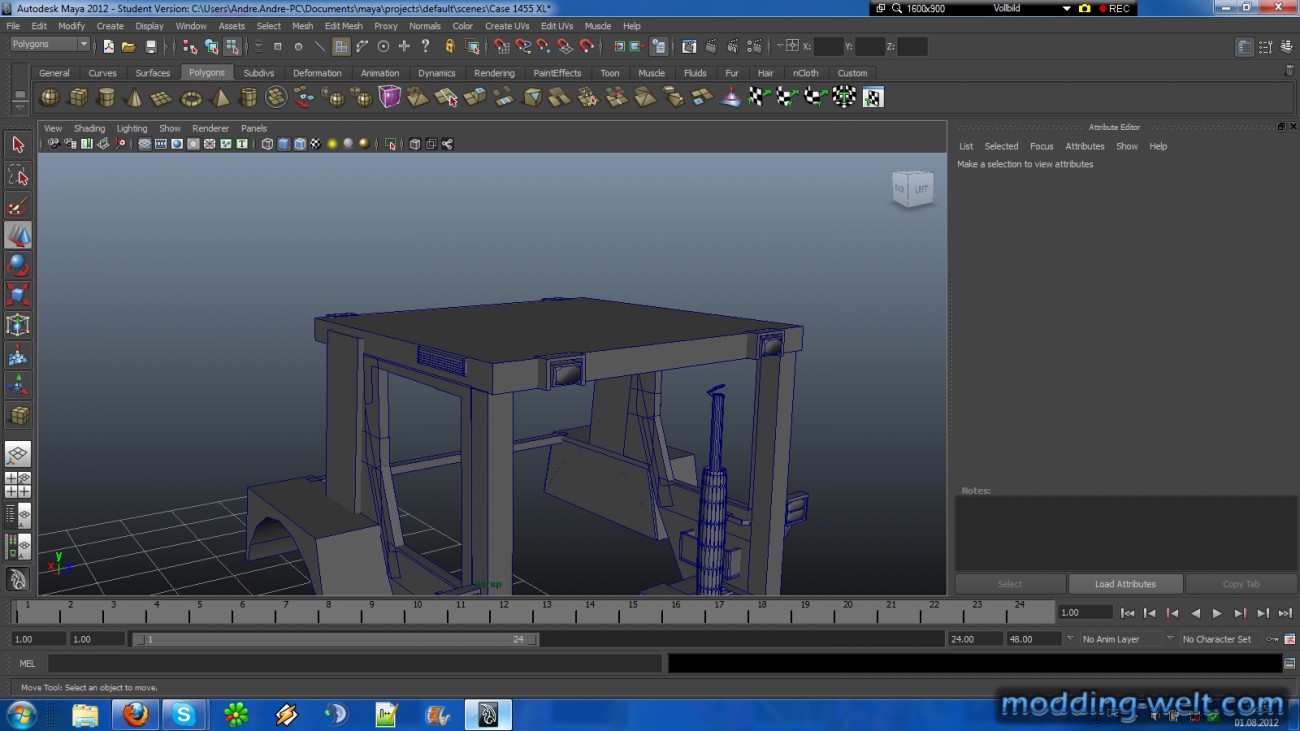Viewport: 1300px width, 731px height.
Task: Click the current frame field showing 1.00
Action: (x=1086, y=612)
